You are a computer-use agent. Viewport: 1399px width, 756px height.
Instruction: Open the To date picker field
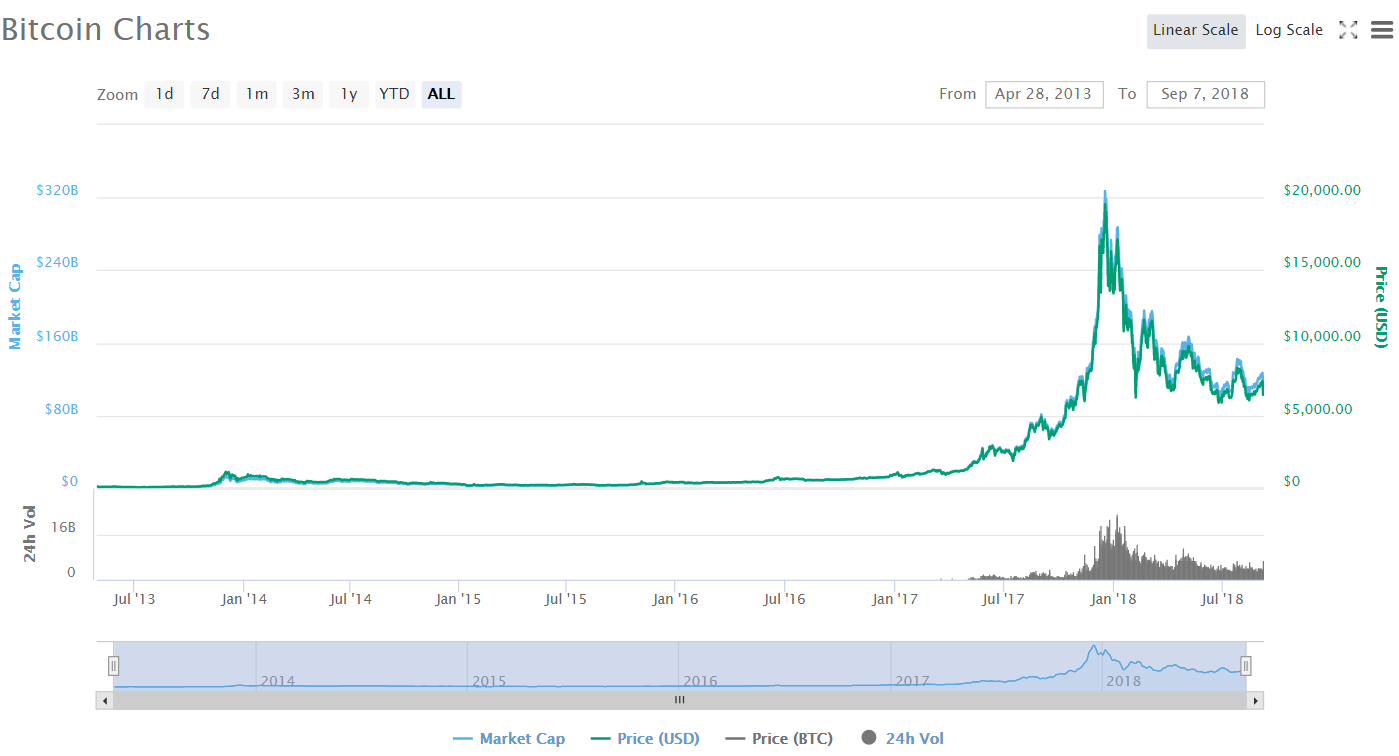point(1205,93)
